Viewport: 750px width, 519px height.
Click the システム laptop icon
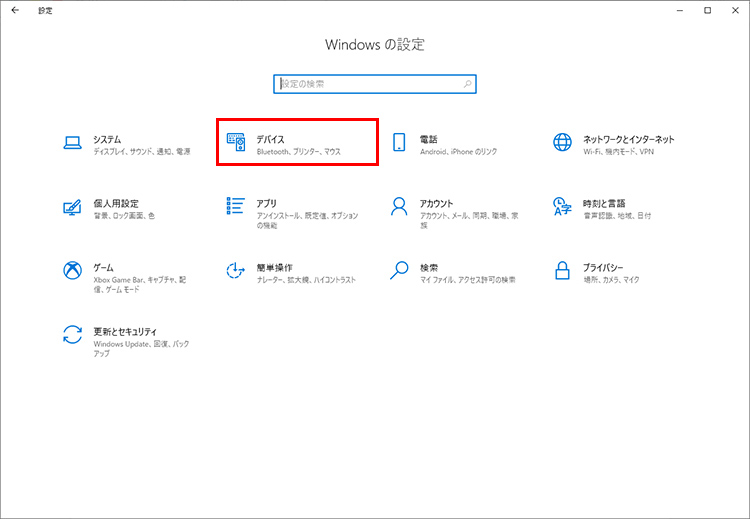click(72, 143)
